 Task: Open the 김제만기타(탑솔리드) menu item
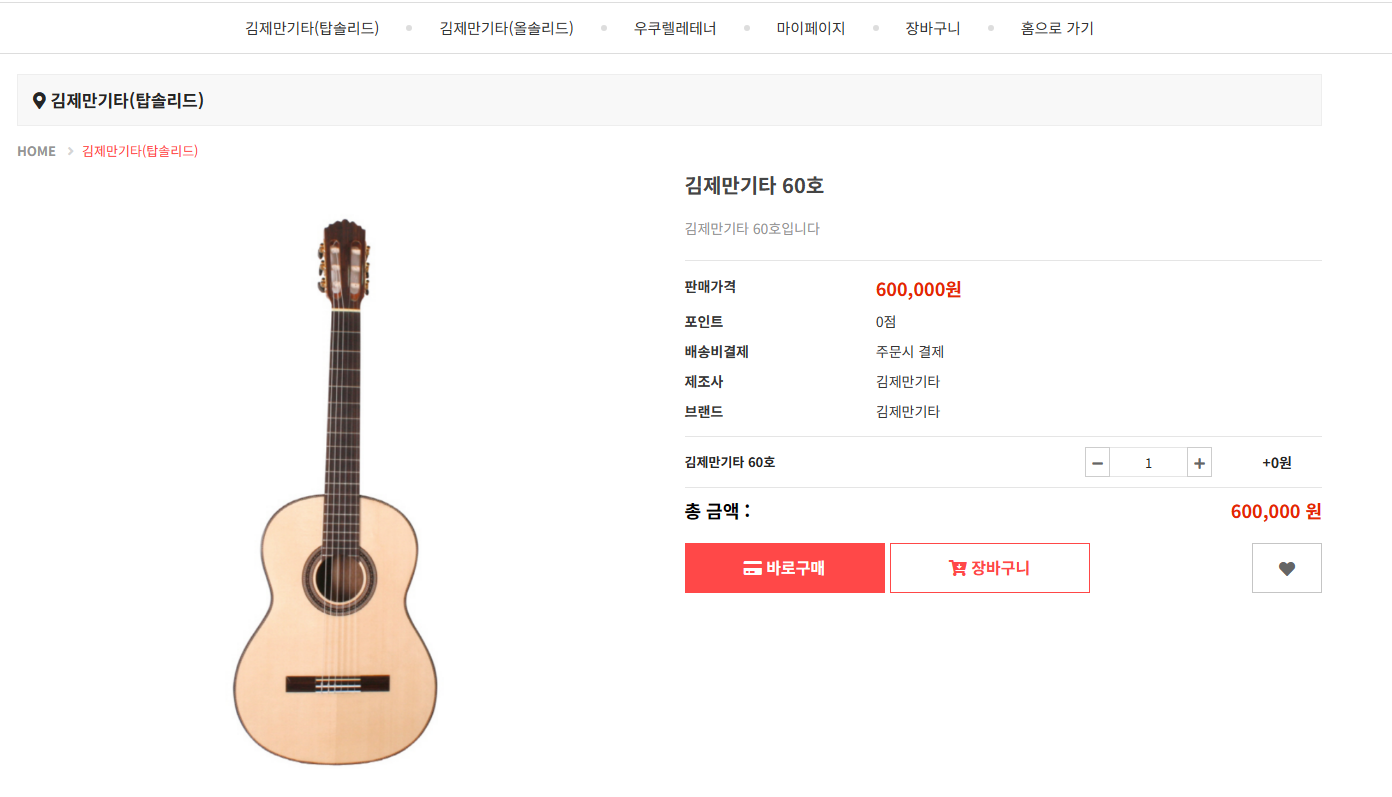(312, 28)
